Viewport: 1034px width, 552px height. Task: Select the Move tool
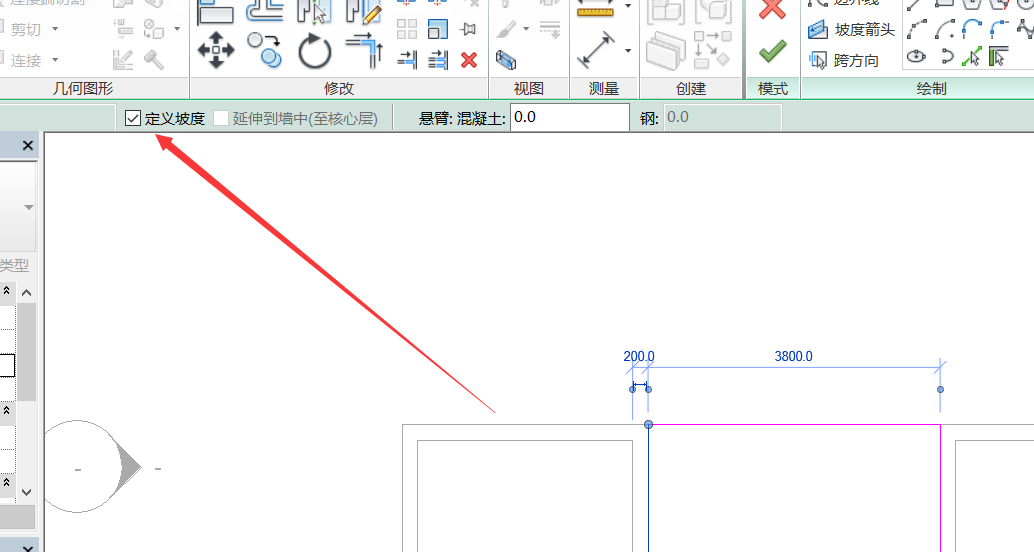pyautogui.click(x=216, y=51)
